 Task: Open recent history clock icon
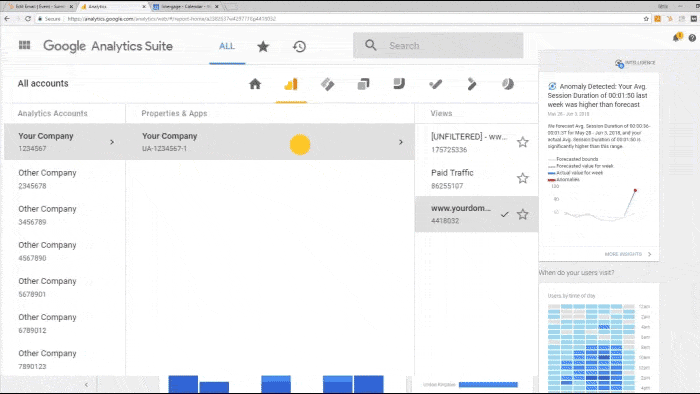coord(299,46)
